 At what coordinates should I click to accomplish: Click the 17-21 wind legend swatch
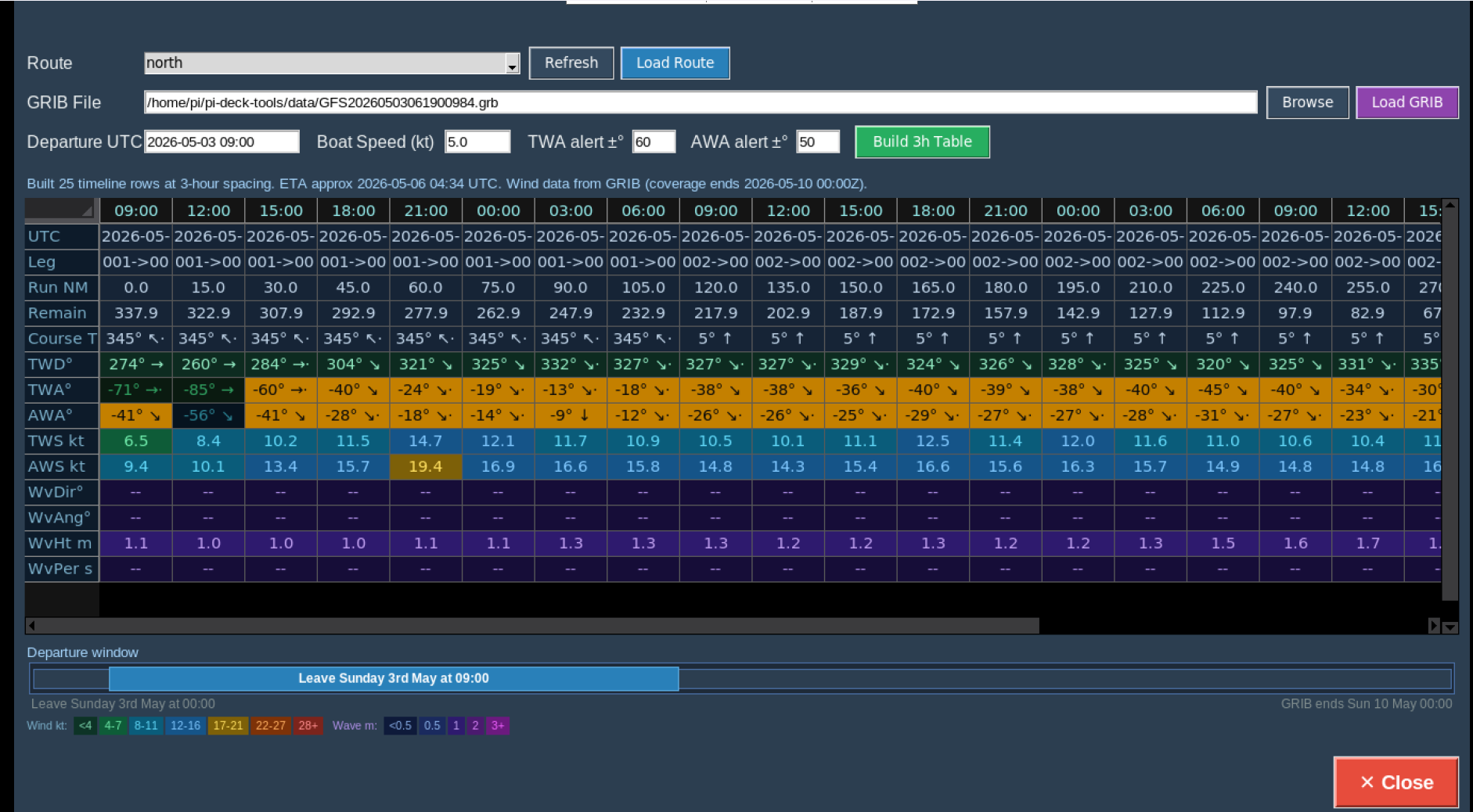tap(228, 726)
